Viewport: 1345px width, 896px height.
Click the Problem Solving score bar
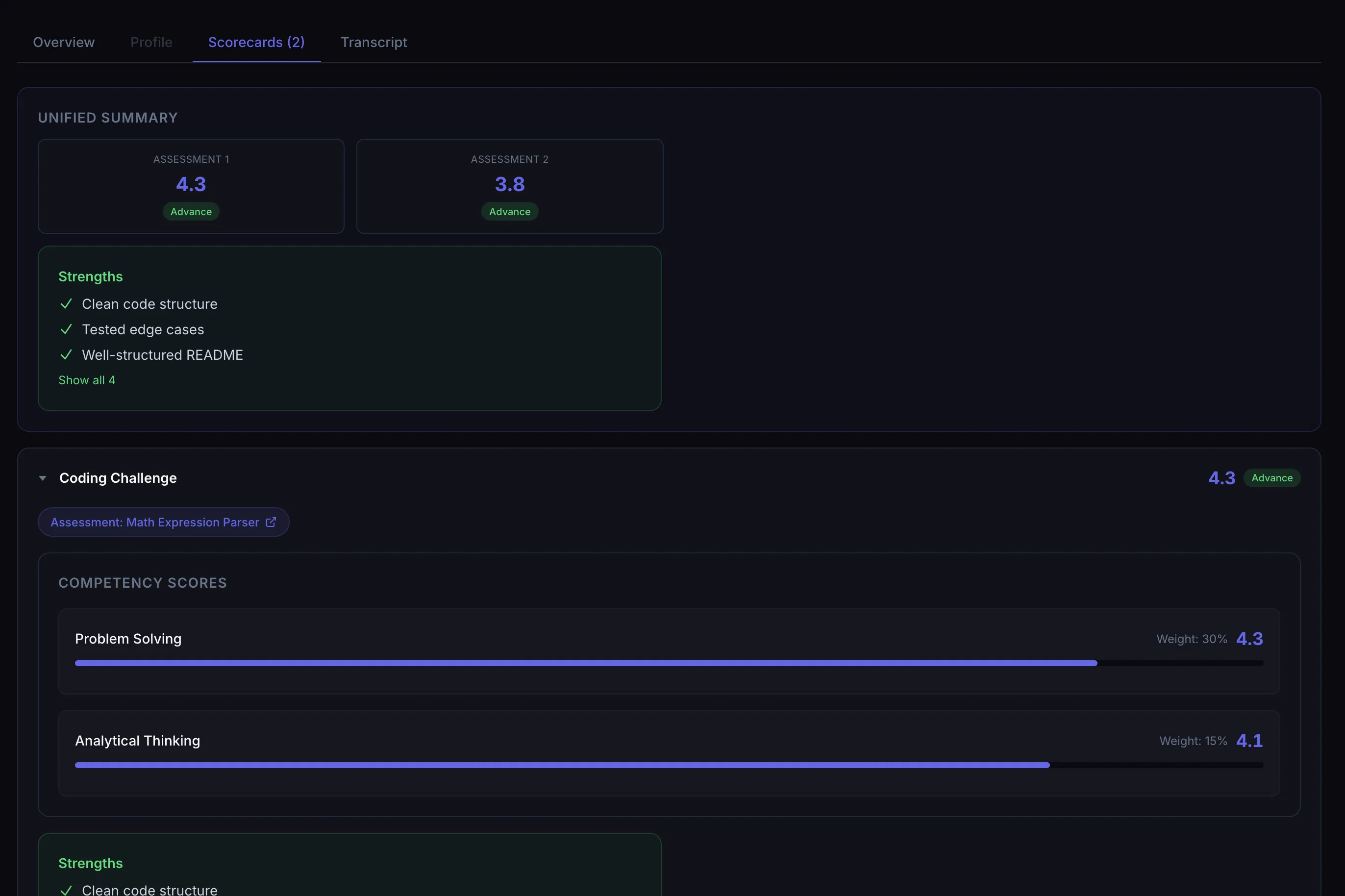pyautogui.click(x=669, y=663)
